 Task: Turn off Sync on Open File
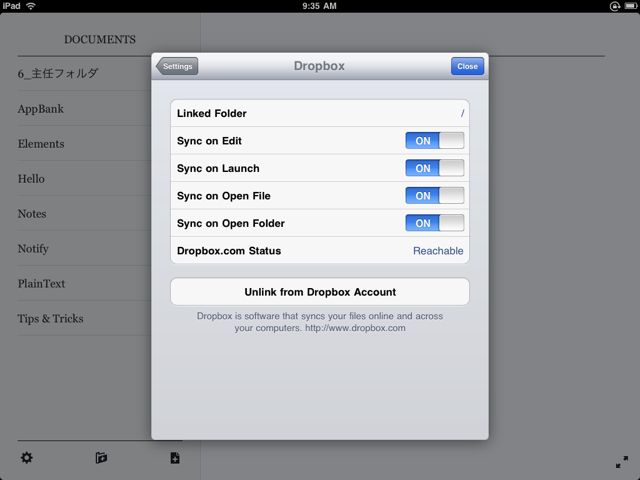click(435, 196)
